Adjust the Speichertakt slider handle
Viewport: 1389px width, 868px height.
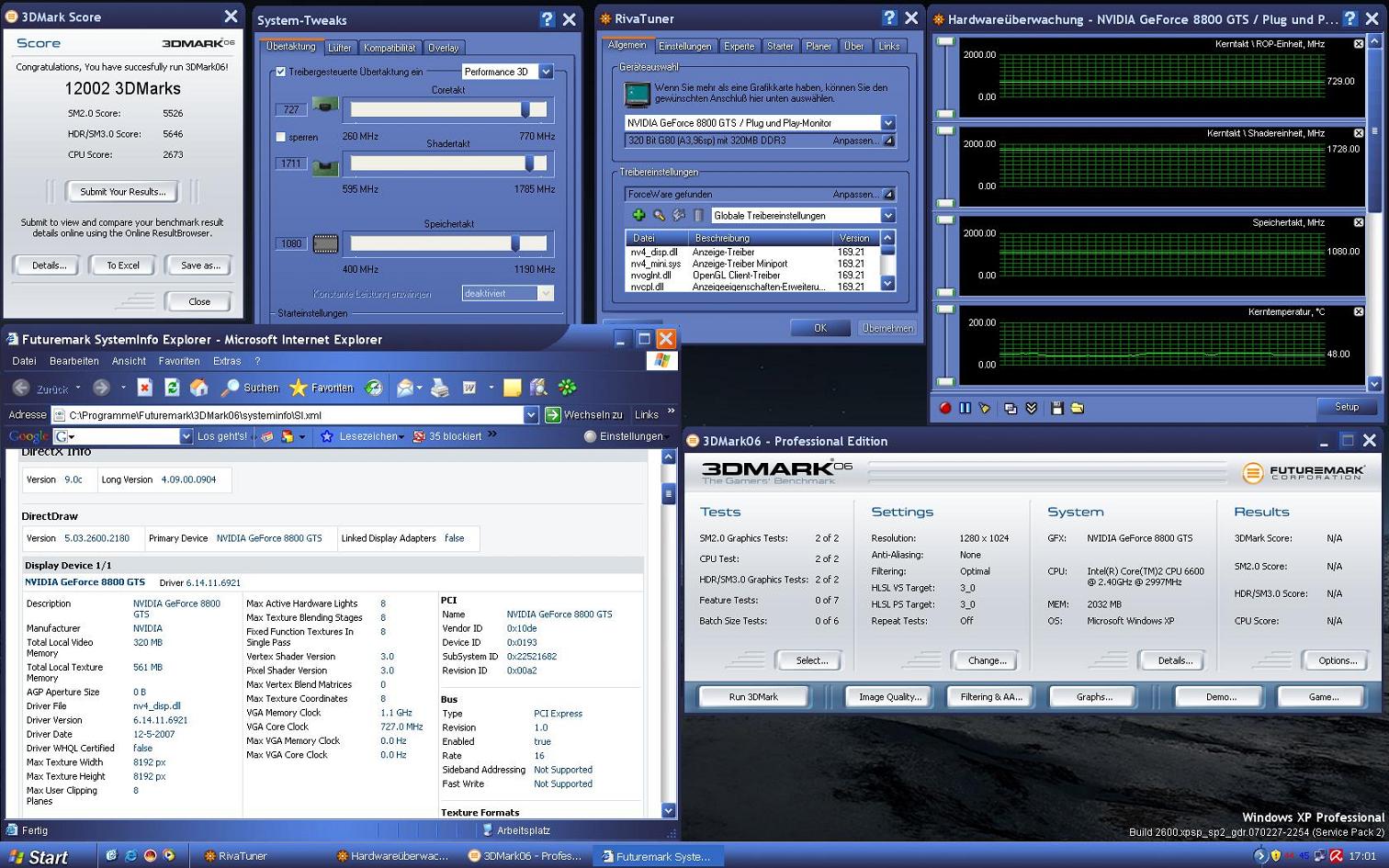point(515,243)
